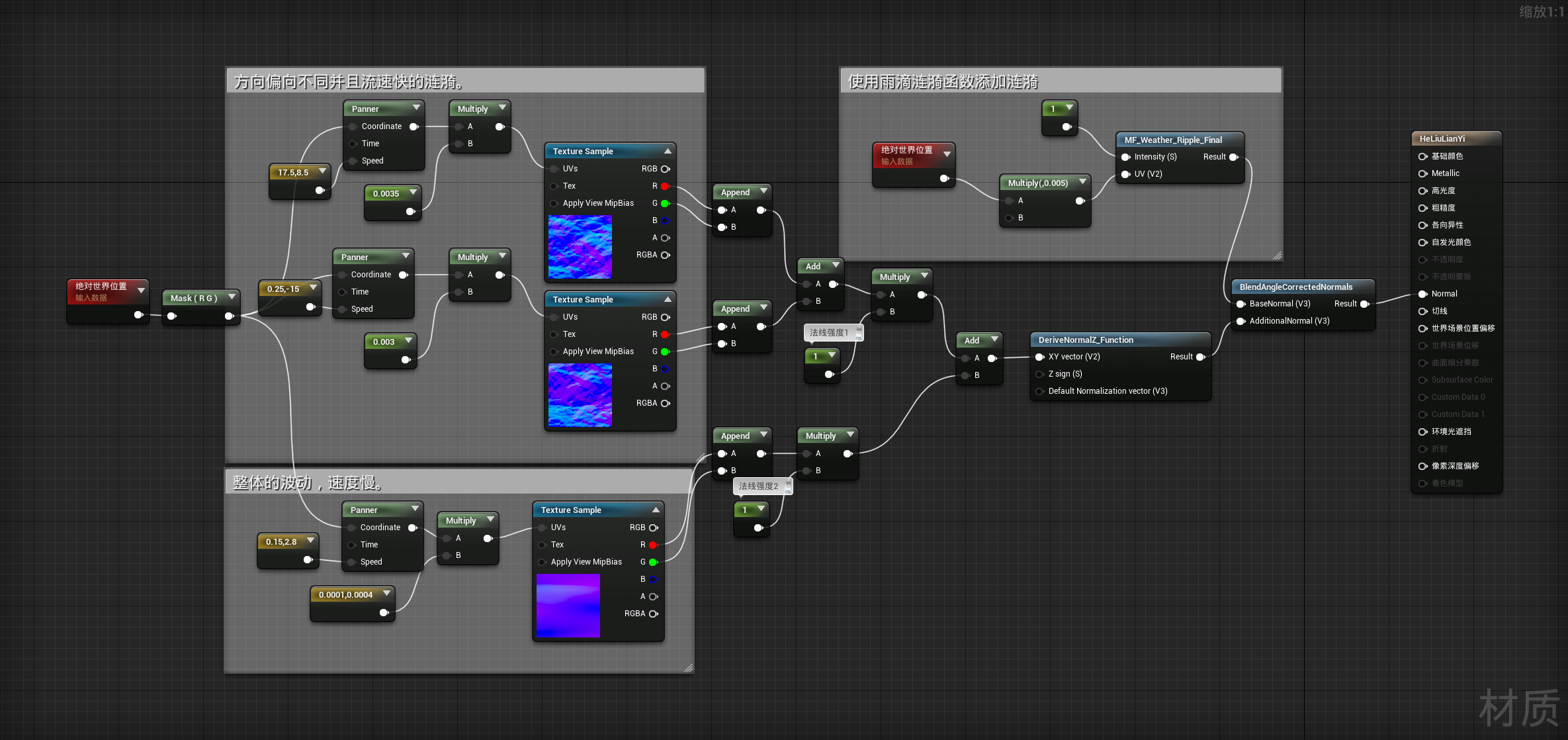
Task: Click the Mask (R G) node output pin
Action: (229, 316)
